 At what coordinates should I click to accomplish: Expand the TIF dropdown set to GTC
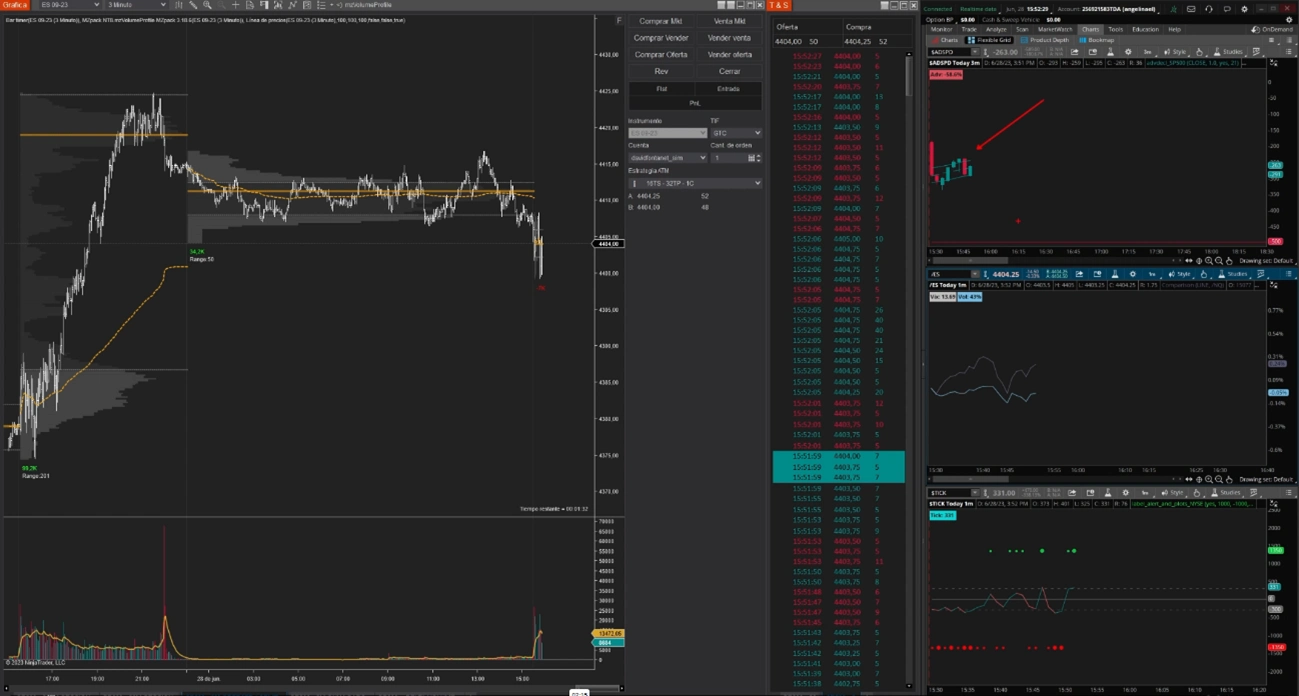pos(736,133)
